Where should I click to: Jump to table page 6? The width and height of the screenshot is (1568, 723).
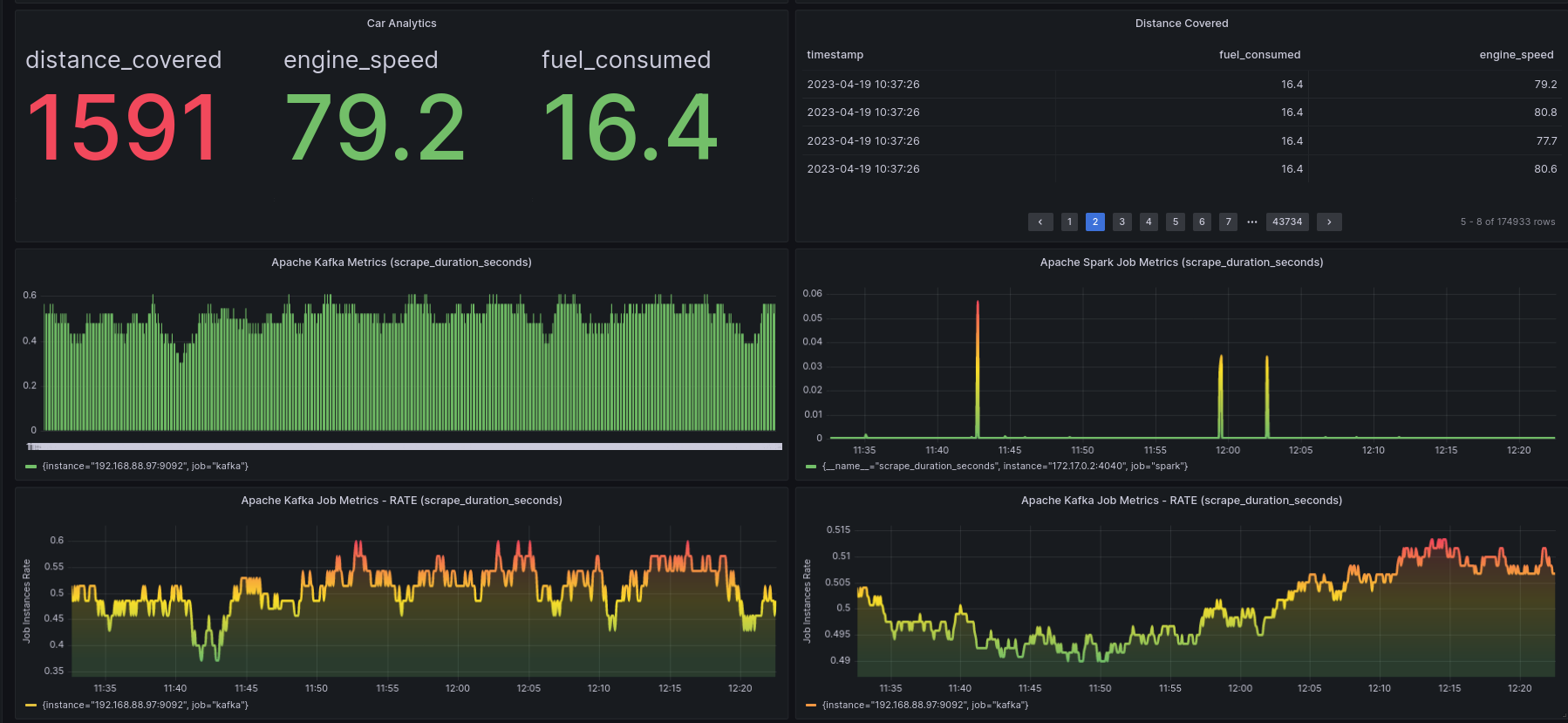1202,222
